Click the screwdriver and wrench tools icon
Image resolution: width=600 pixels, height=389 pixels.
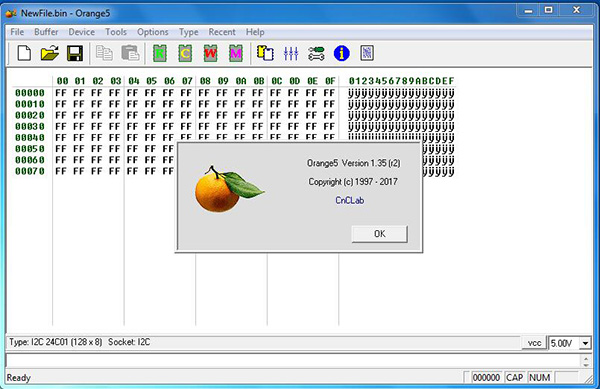pos(316,53)
